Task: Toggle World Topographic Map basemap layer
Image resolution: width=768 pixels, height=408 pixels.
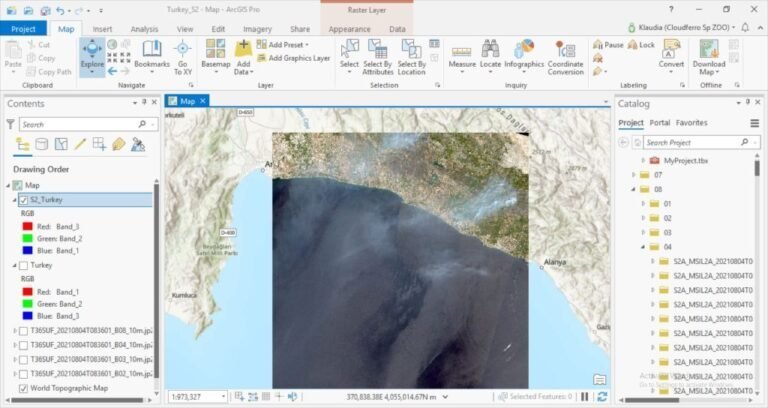Action: (23, 388)
